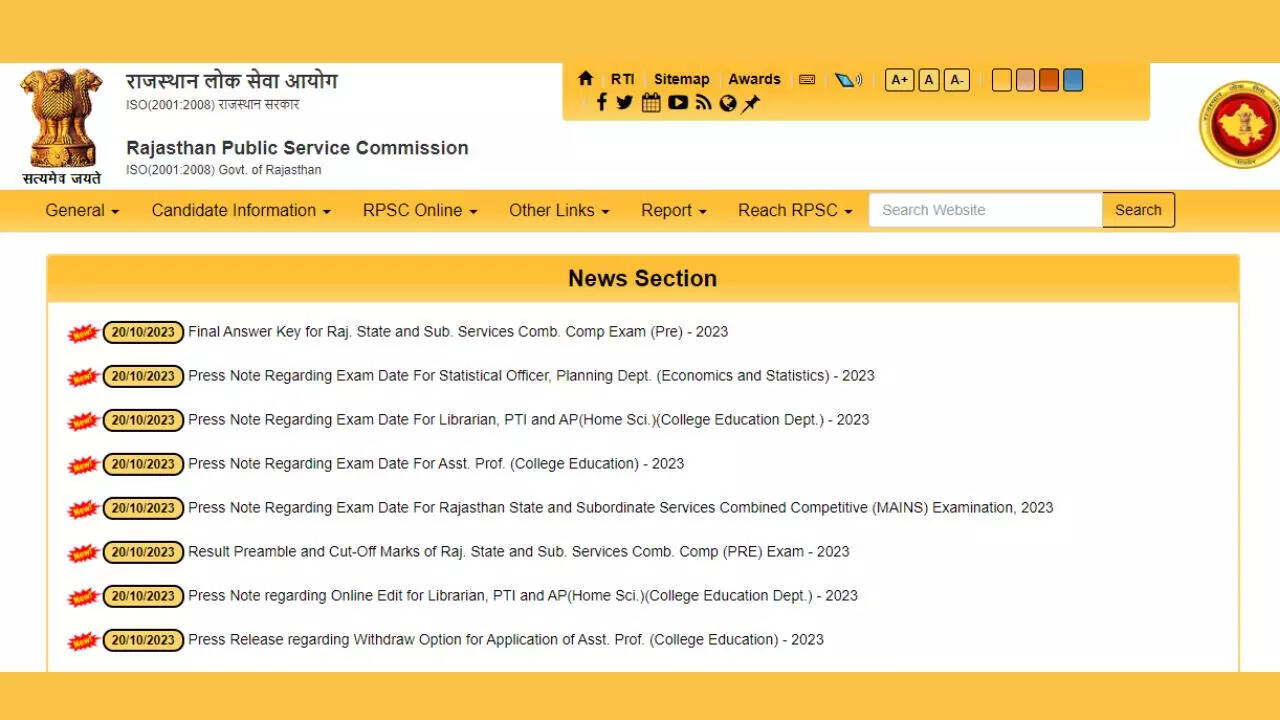Open the Twitter bird icon link
The height and width of the screenshot is (720, 1280).
(x=625, y=102)
